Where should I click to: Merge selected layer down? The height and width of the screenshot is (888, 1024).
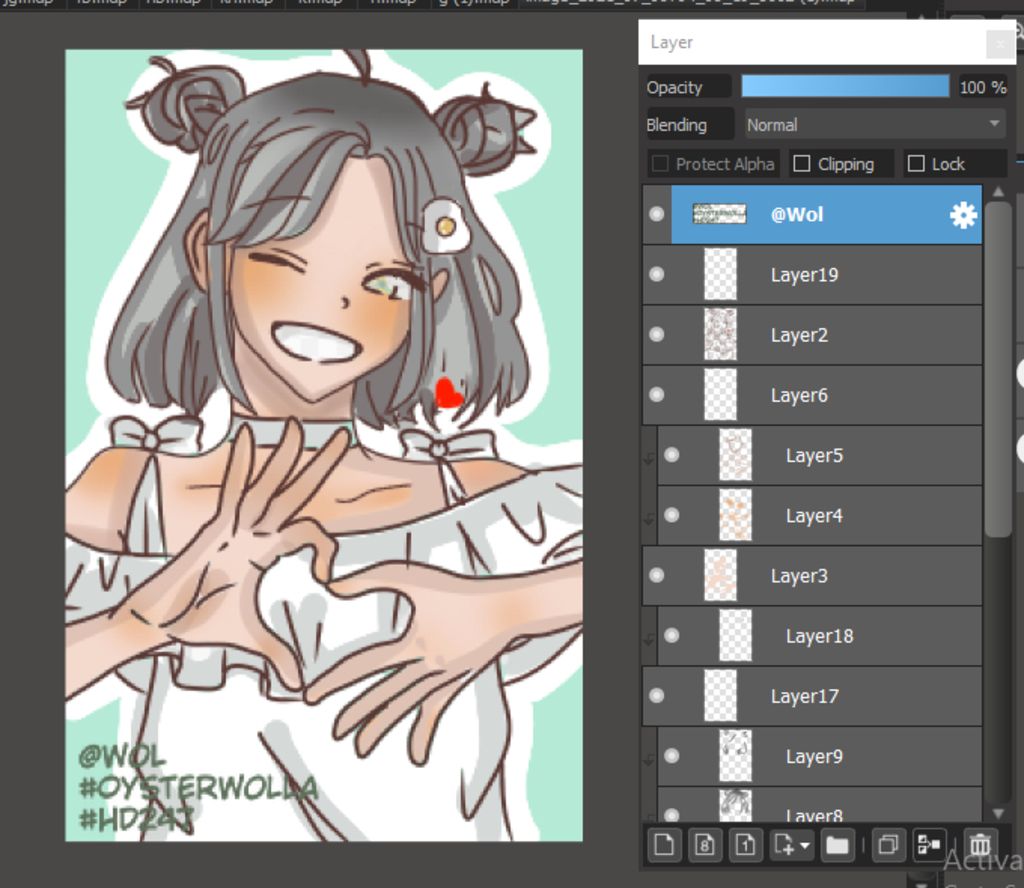pos(929,846)
